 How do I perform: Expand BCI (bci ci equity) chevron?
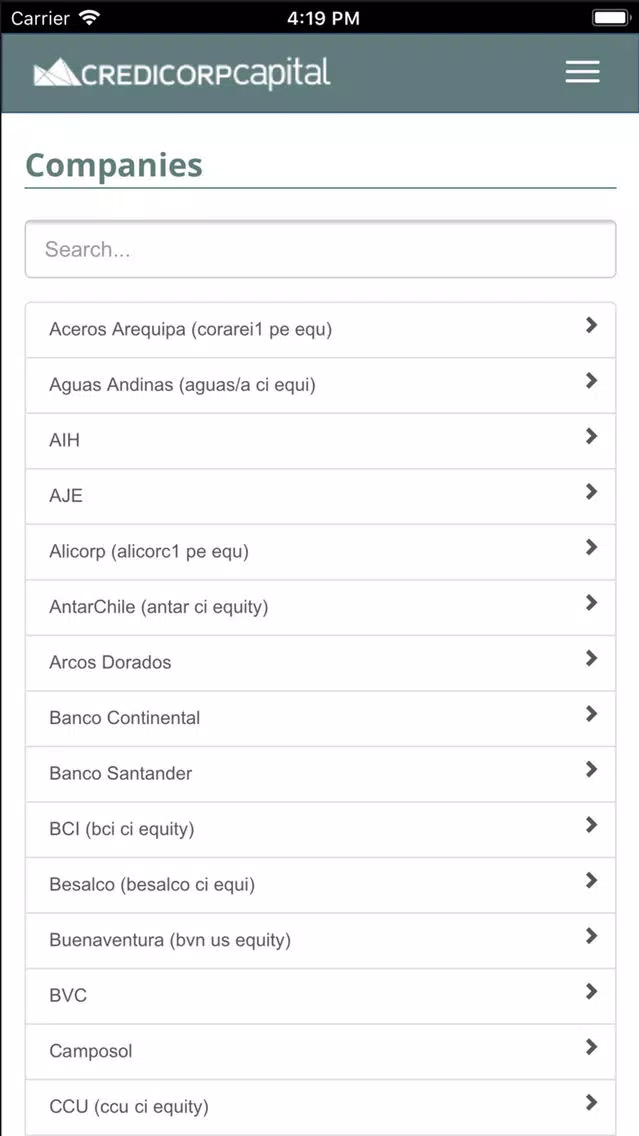tap(591, 825)
